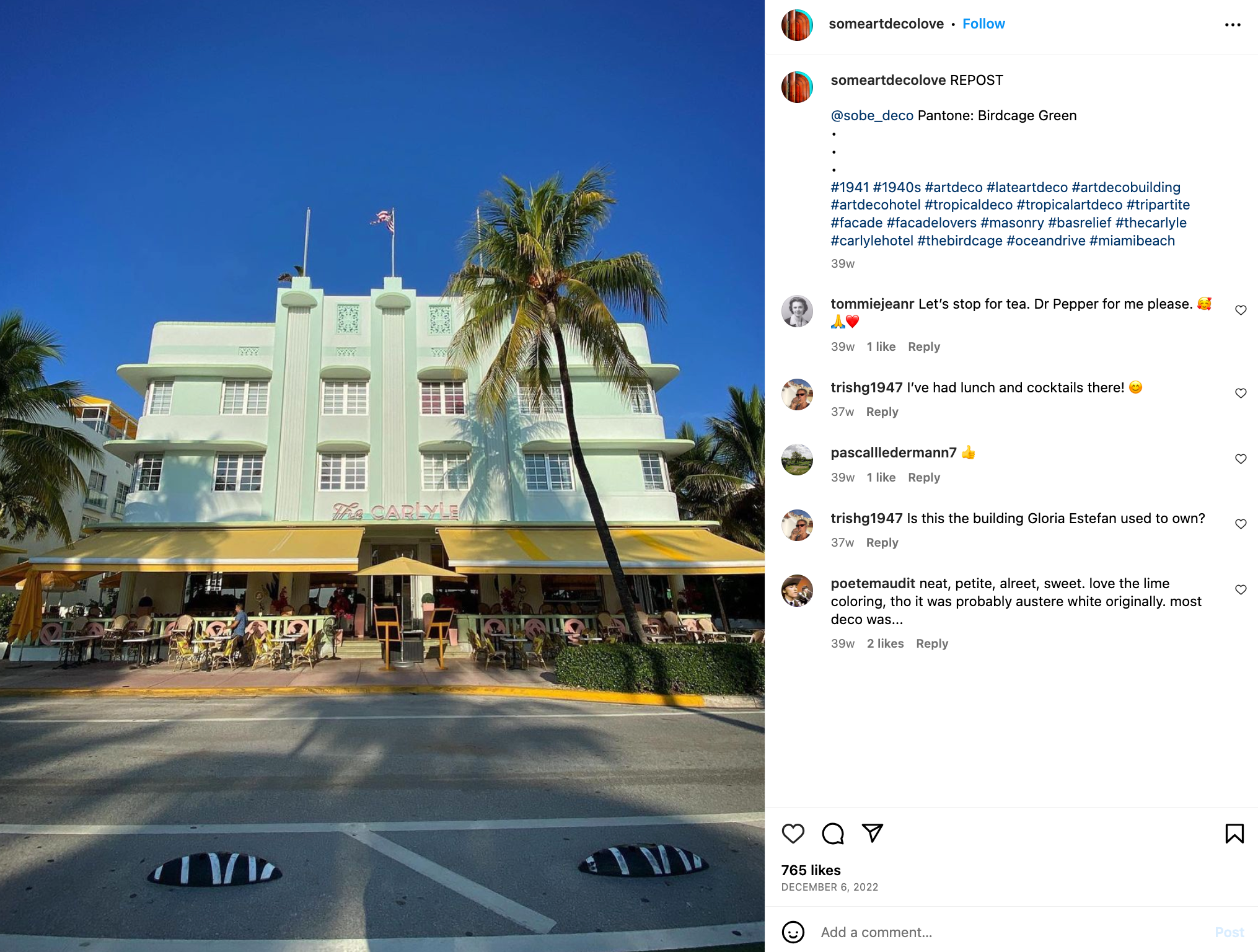Open someartdecolove header profile avatar
Image resolution: width=1258 pixels, height=952 pixels.
pyautogui.click(x=797, y=25)
